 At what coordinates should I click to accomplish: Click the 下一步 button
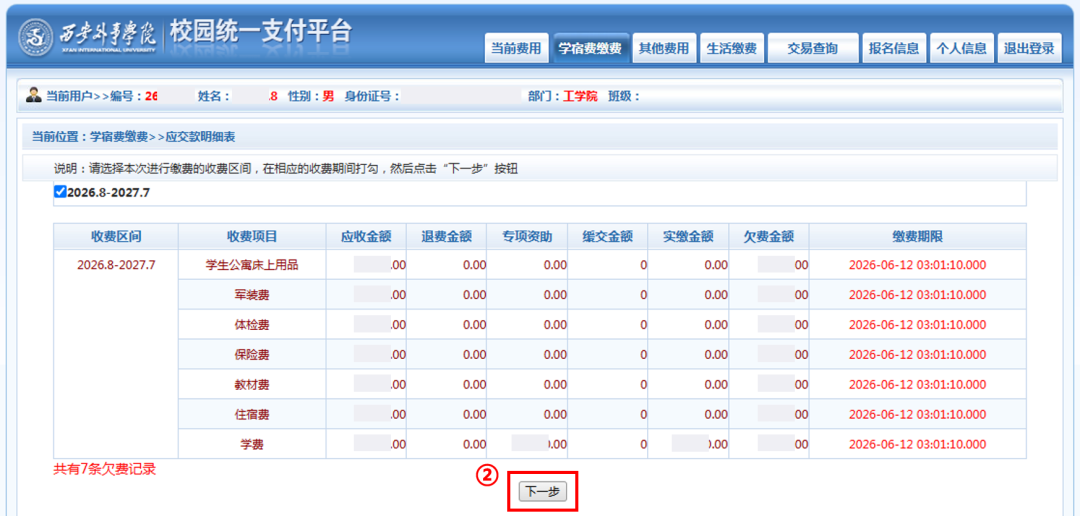point(542,491)
